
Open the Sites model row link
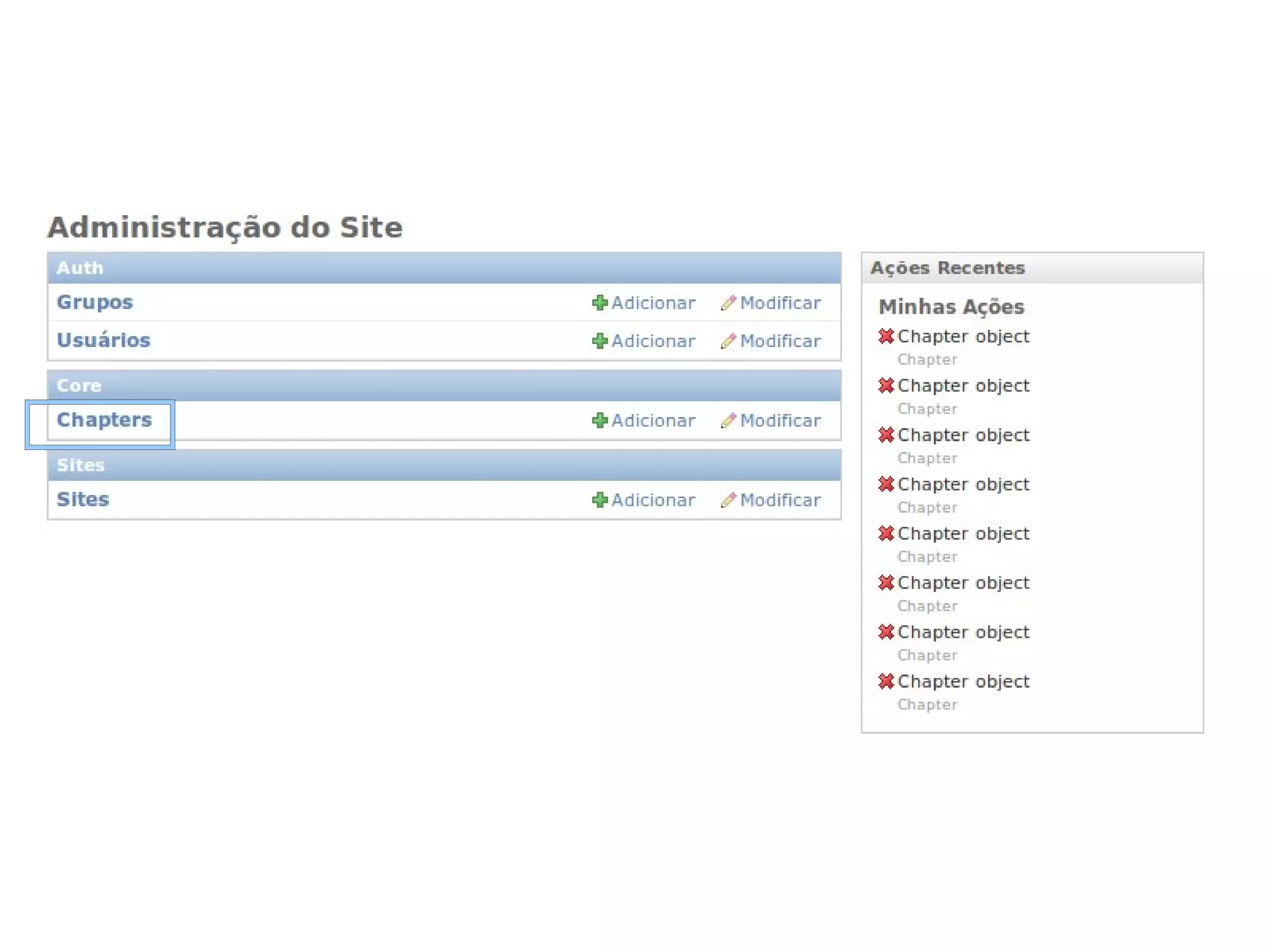click(83, 500)
